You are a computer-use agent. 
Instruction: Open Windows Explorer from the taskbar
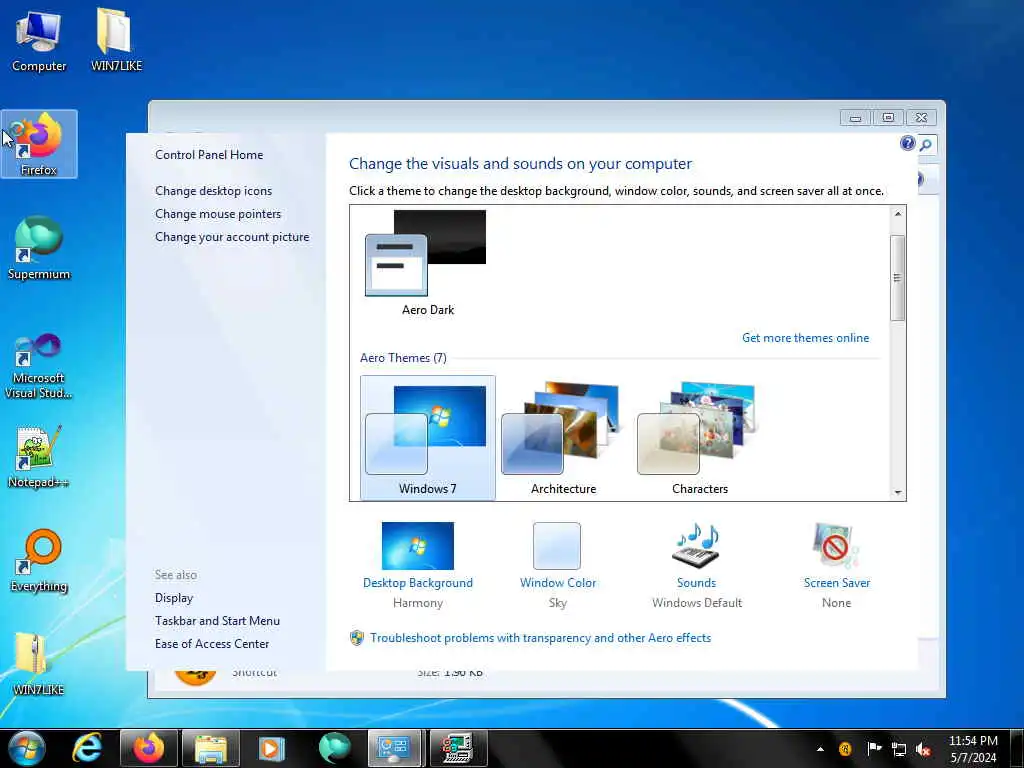click(211, 748)
